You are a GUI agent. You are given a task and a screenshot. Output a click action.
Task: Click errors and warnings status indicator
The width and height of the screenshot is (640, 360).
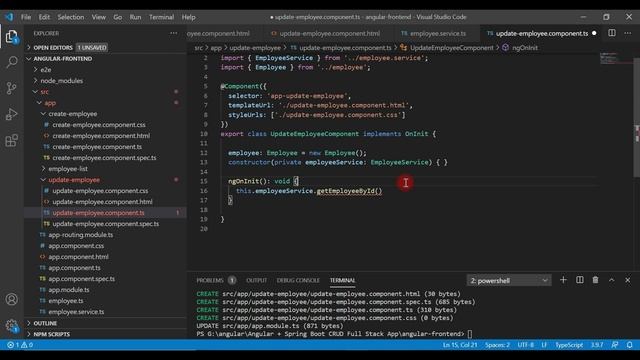tap(20, 345)
